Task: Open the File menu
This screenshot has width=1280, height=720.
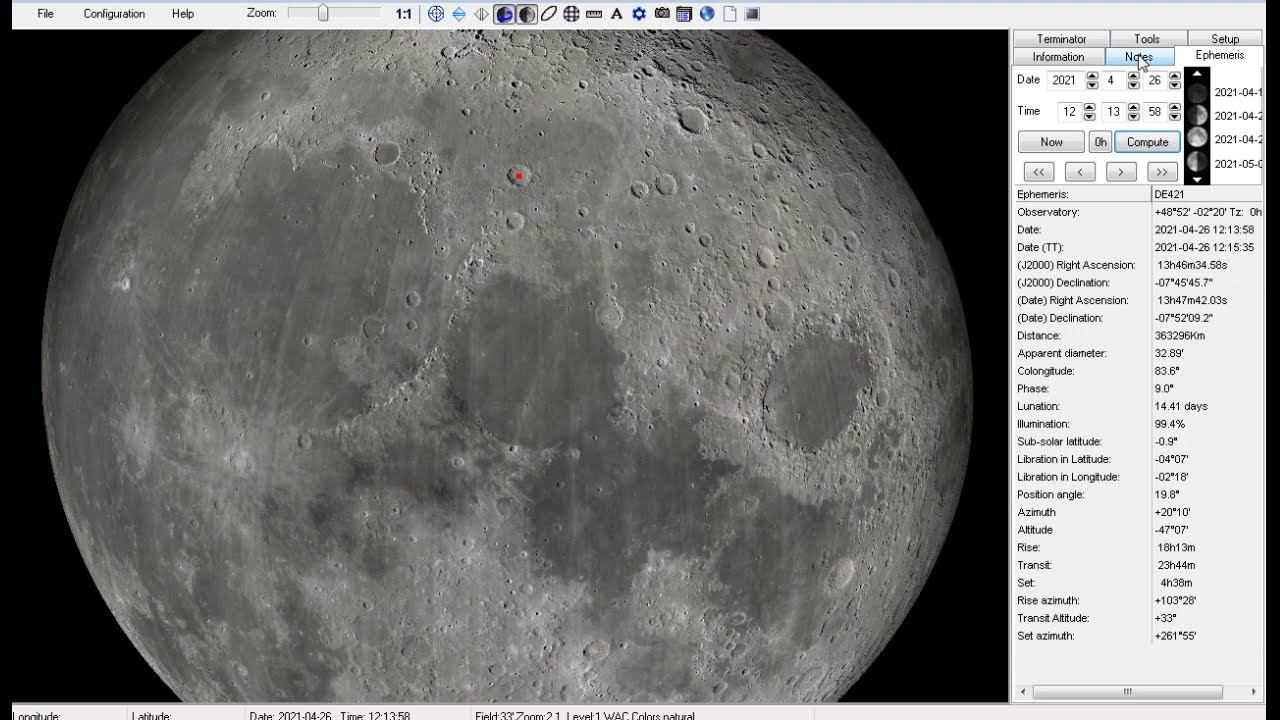Action: pyautogui.click(x=45, y=14)
